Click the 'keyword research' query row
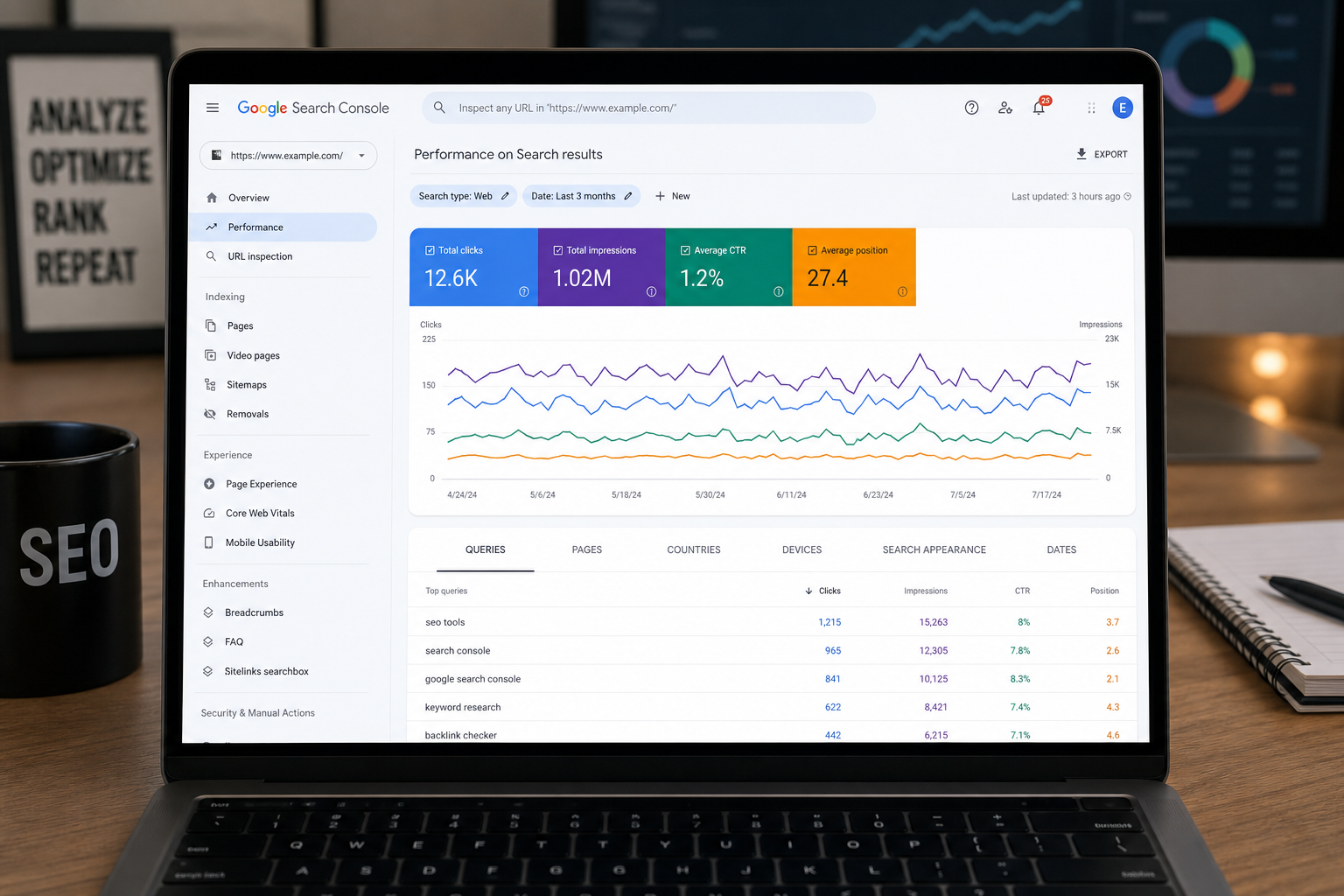 772,707
